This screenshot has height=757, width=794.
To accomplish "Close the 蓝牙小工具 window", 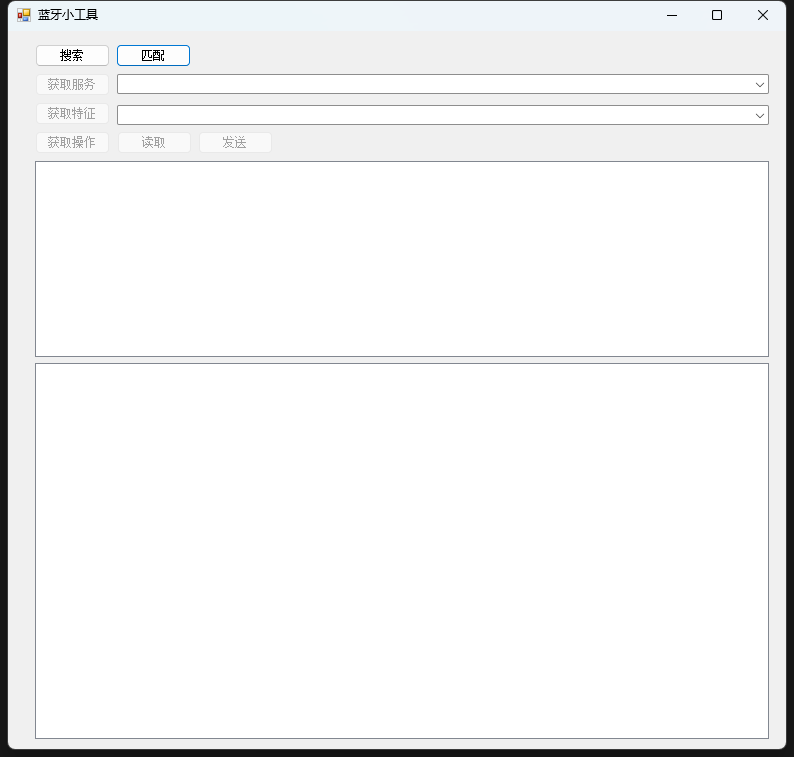I will [763, 15].
